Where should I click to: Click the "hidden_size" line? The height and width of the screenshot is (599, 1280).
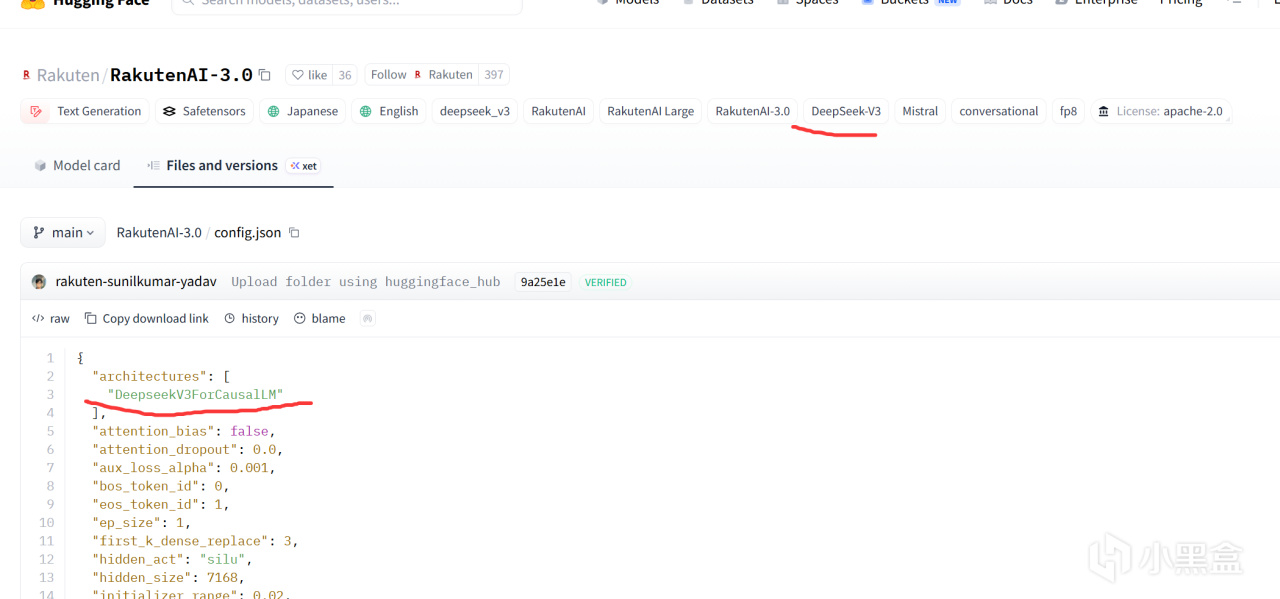coord(168,577)
